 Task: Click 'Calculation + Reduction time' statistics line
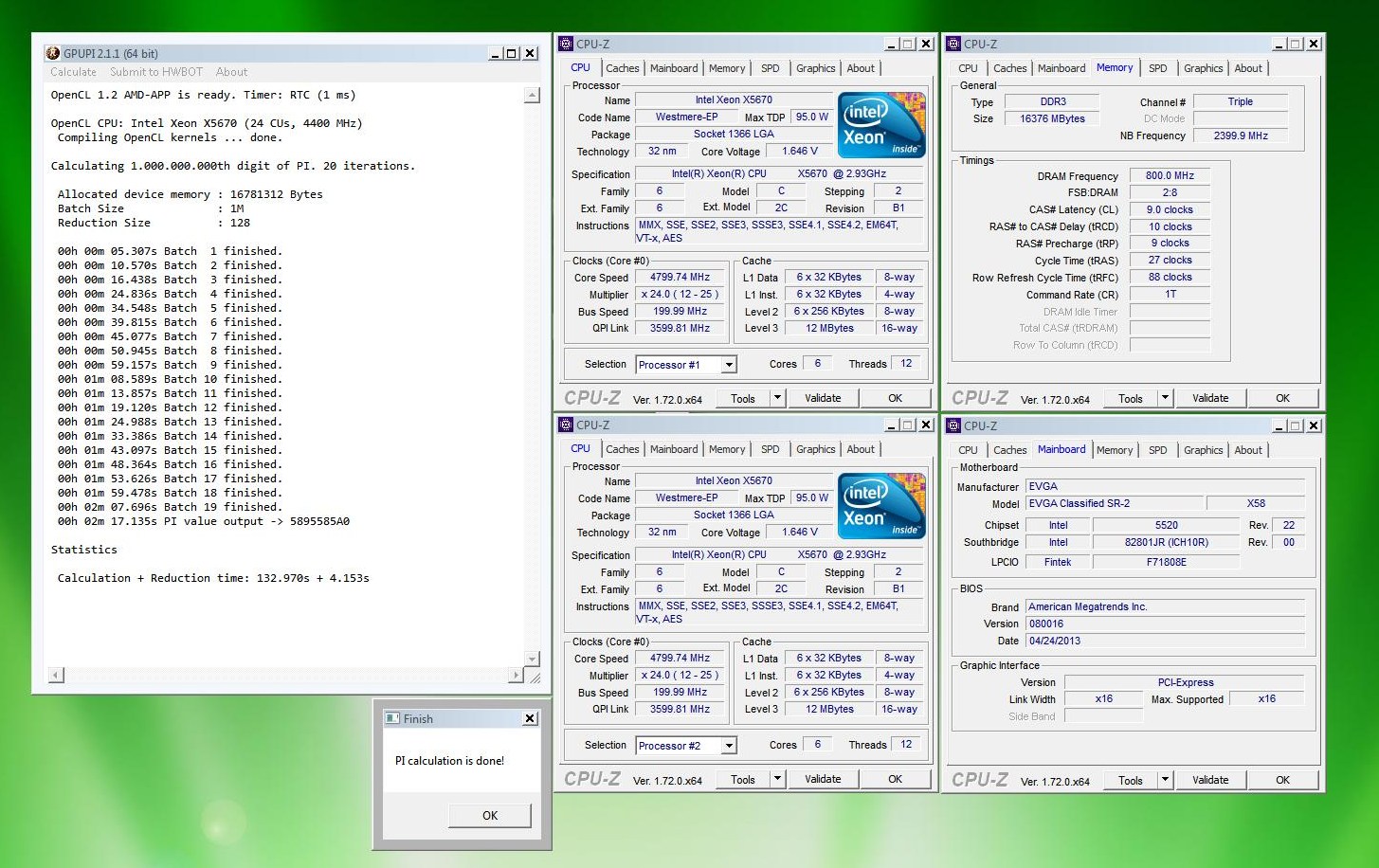[213, 578]
